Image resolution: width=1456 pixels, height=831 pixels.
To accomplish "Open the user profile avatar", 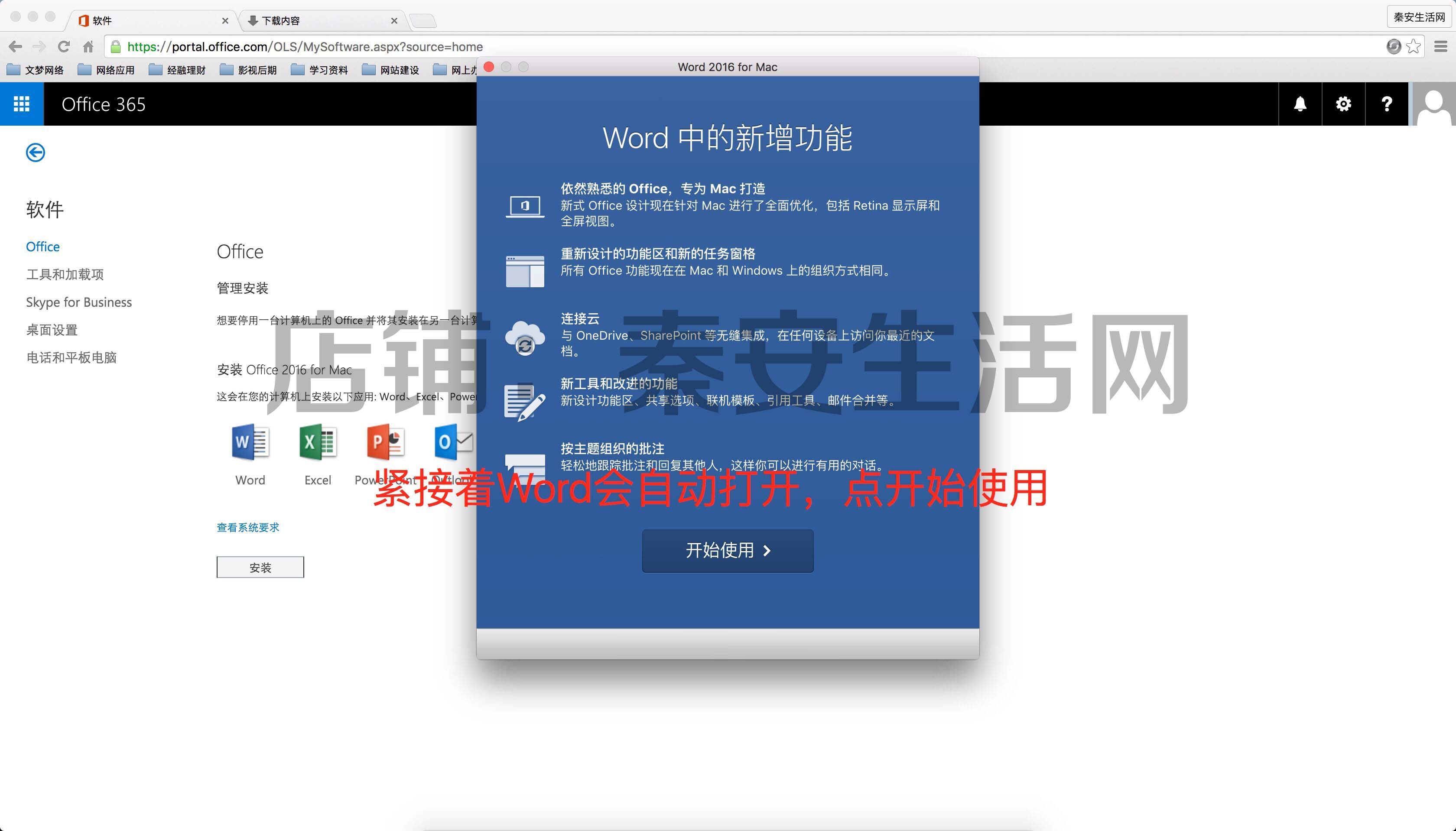I will [1434, 104].
